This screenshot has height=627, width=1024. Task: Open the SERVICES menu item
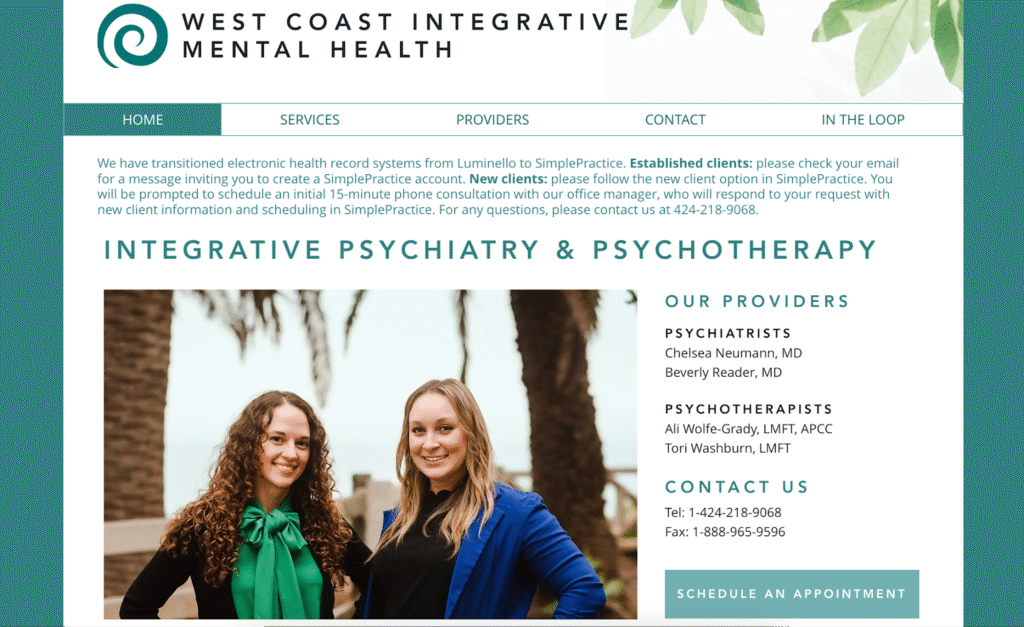pos(310,120)
